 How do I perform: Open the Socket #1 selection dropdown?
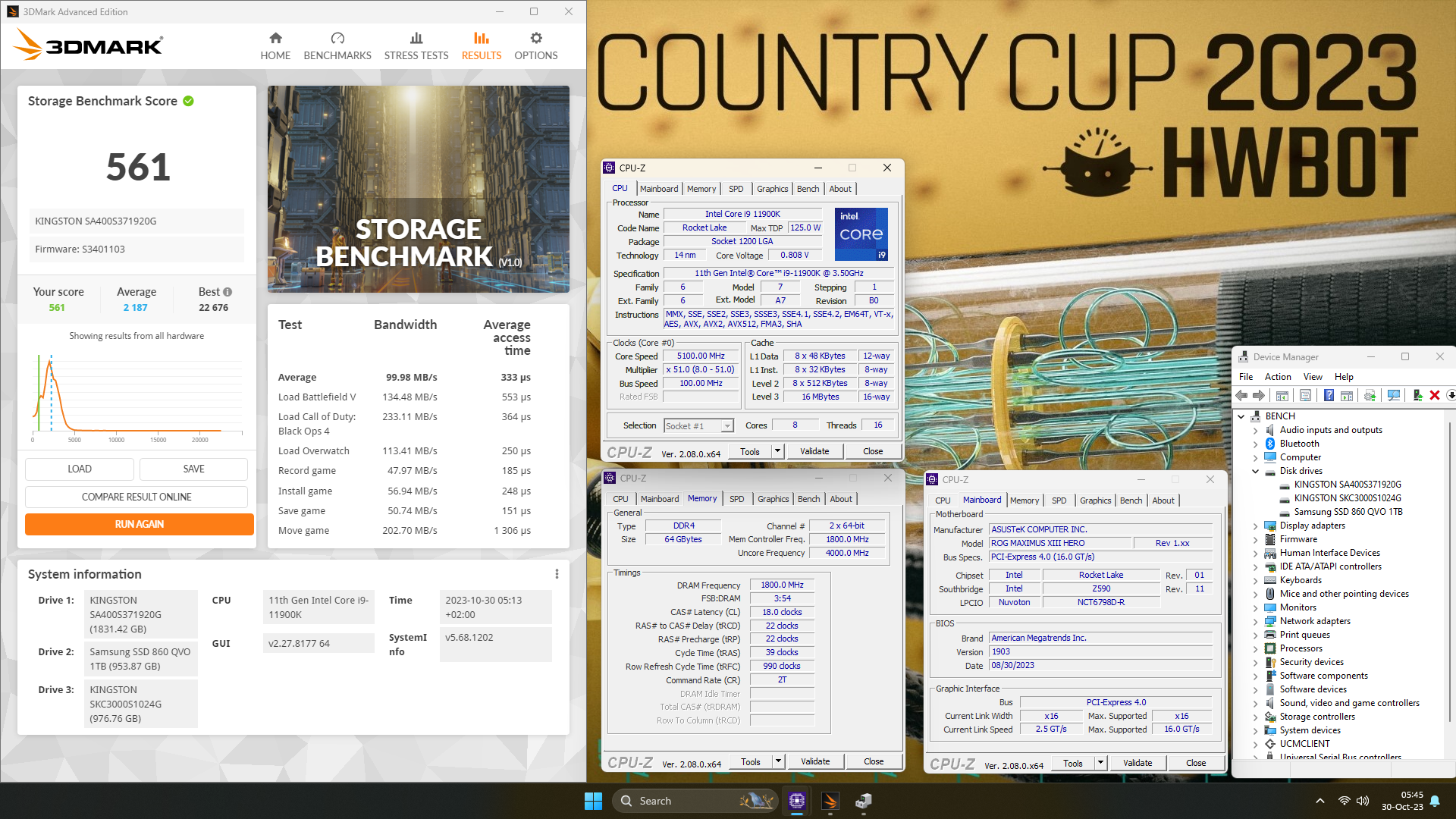coord(726,426)
